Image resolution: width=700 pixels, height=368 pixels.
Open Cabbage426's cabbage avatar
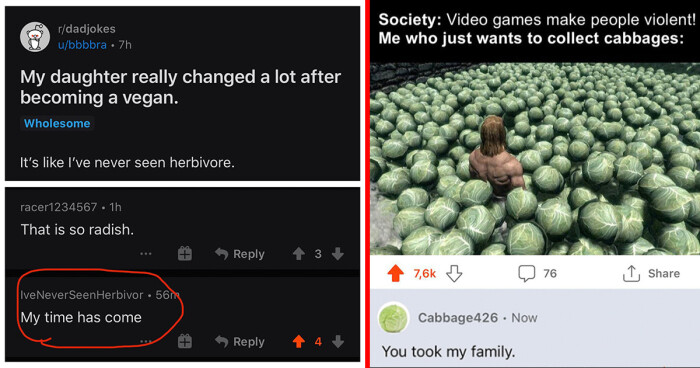tap(393, 318)
